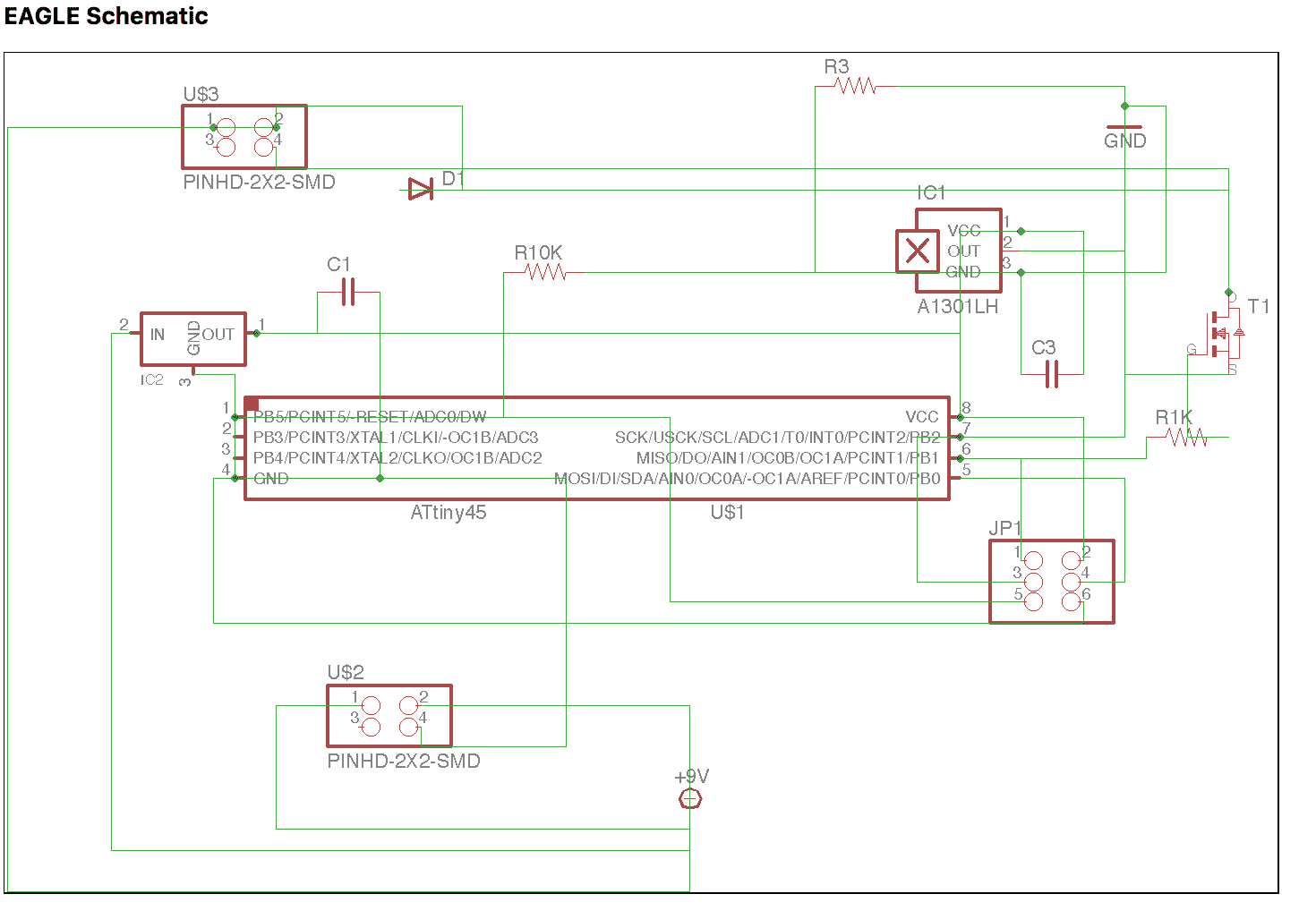Select the SCK/USCK/SCL PB2 pin label
Screen dimensions: 1316x911
[x=778, y=437]
